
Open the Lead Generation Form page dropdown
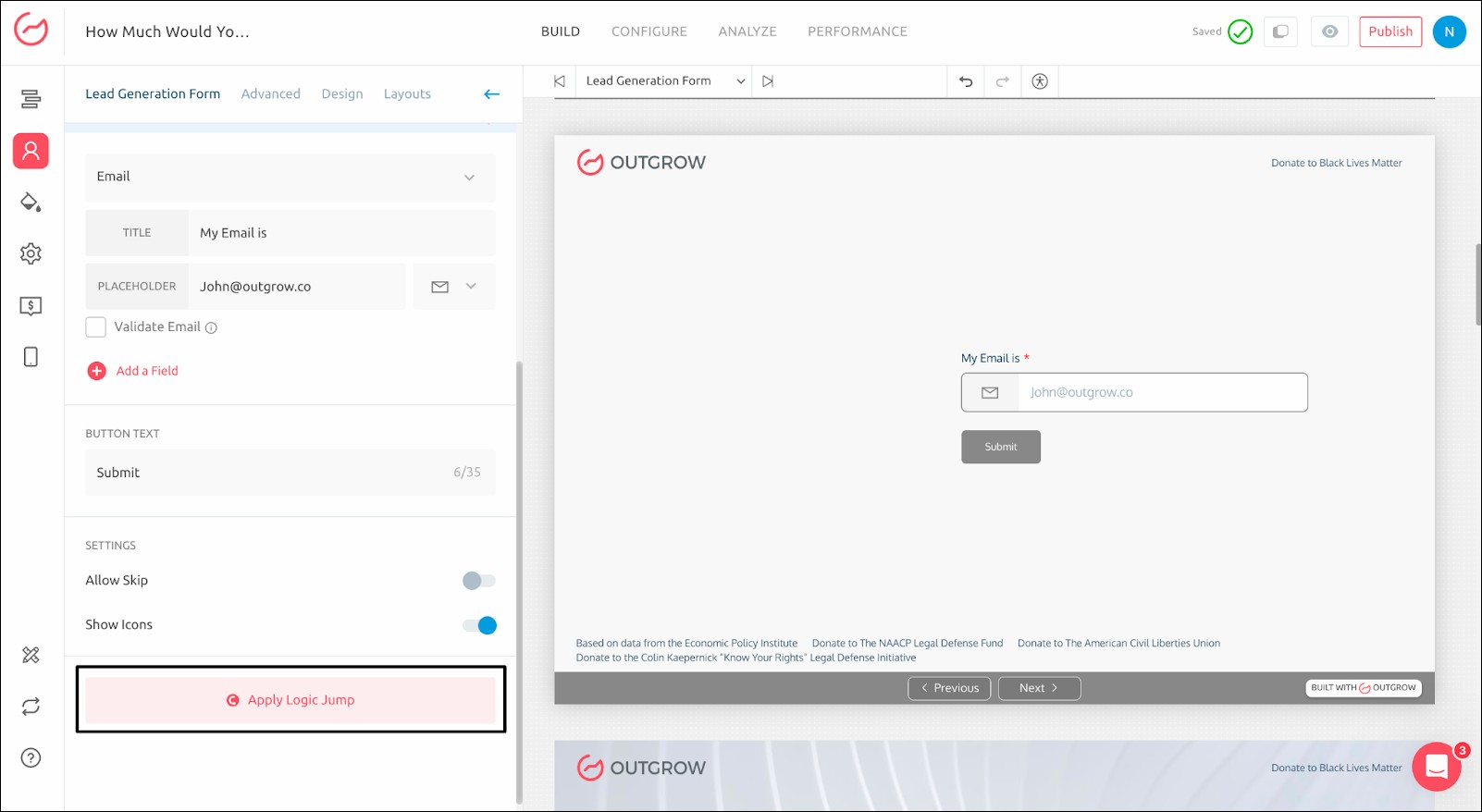pos(664,81)
